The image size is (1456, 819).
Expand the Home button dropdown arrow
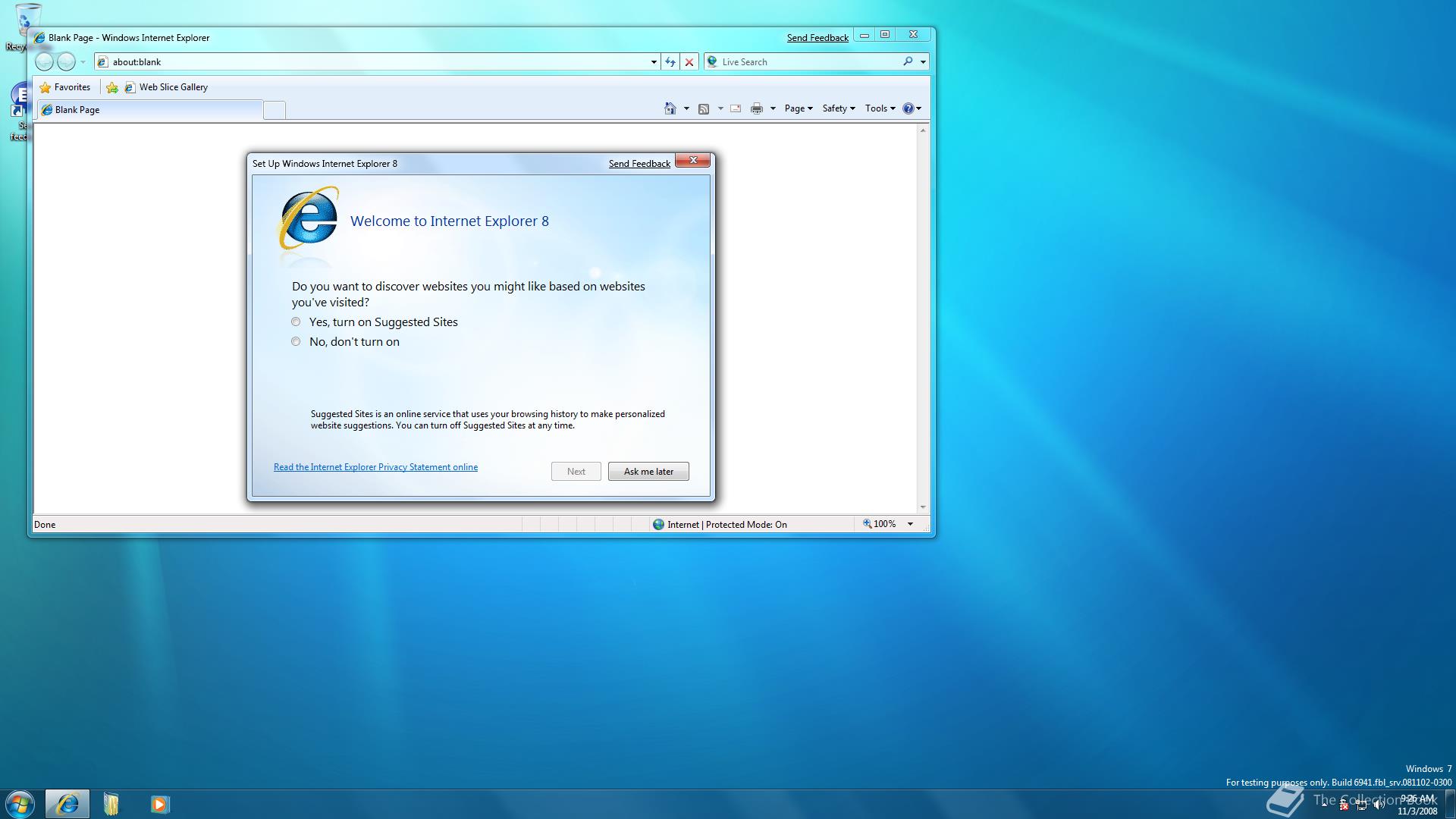pos(686,108)
